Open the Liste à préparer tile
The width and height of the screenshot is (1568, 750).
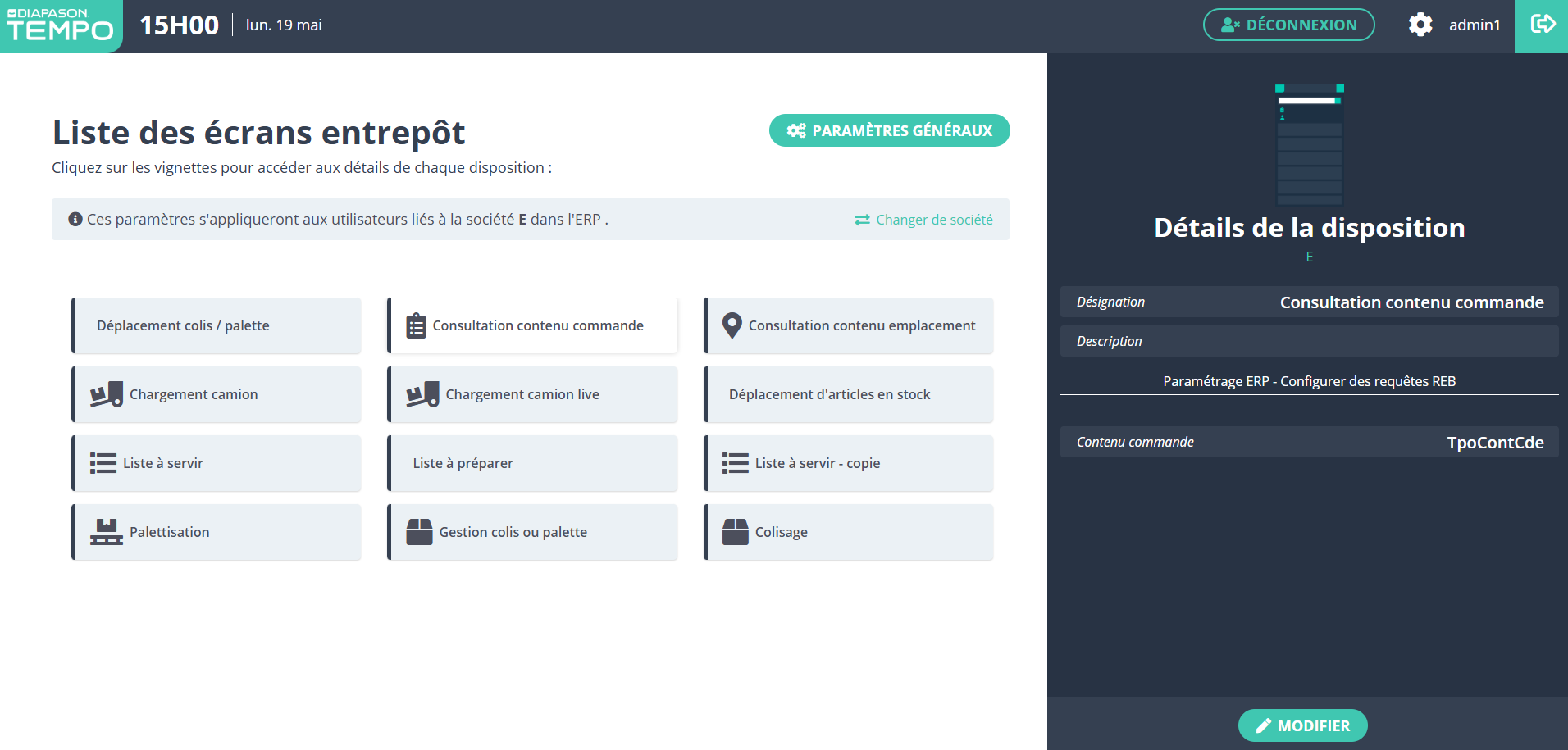point(533,463)
